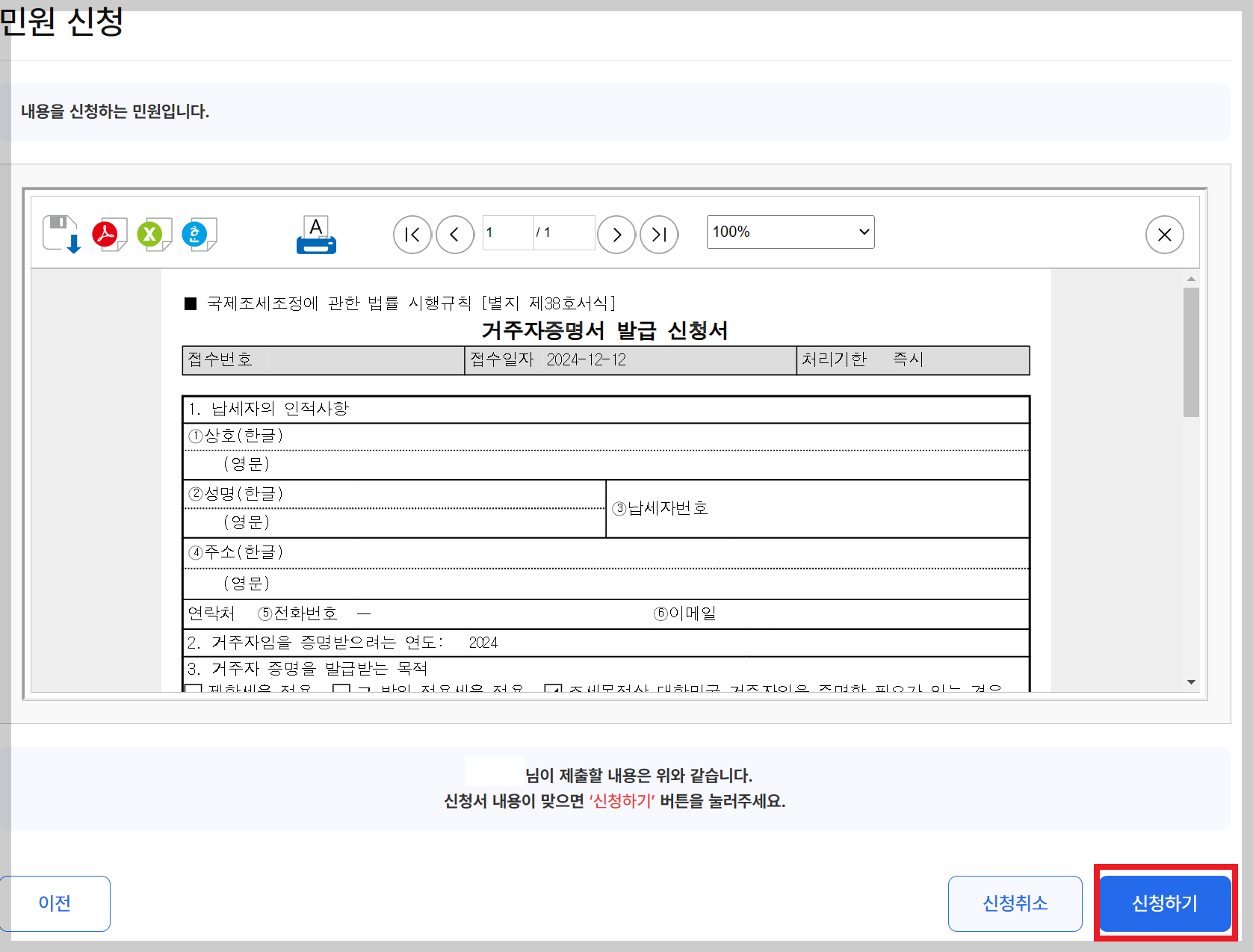Go to the next page
The width and height of the screenshot is (1253, 952).
coord(616,234)
